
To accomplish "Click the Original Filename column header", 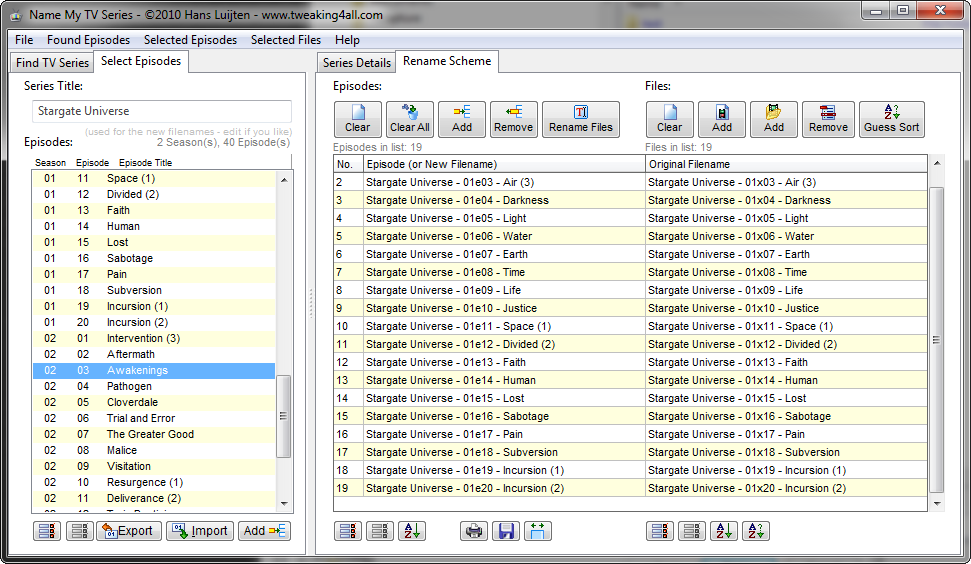I will [787, 164].
